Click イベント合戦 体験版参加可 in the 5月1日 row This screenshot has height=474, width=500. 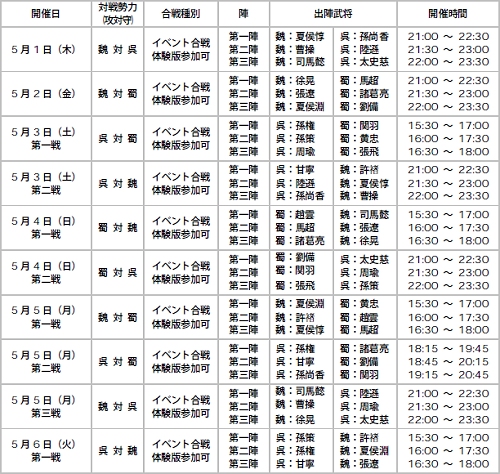[181, 49]
